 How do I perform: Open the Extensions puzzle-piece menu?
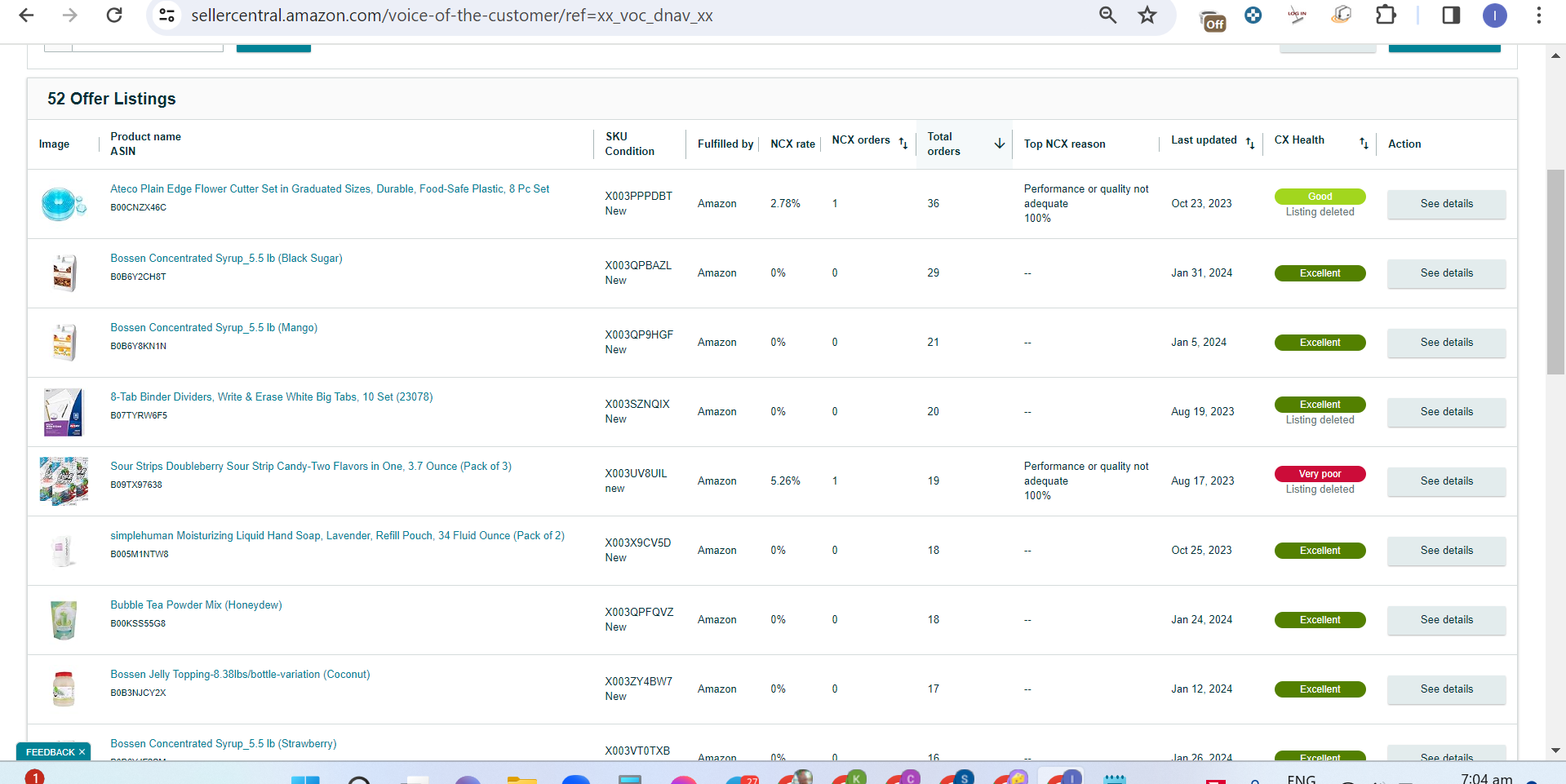[1386, 15]
